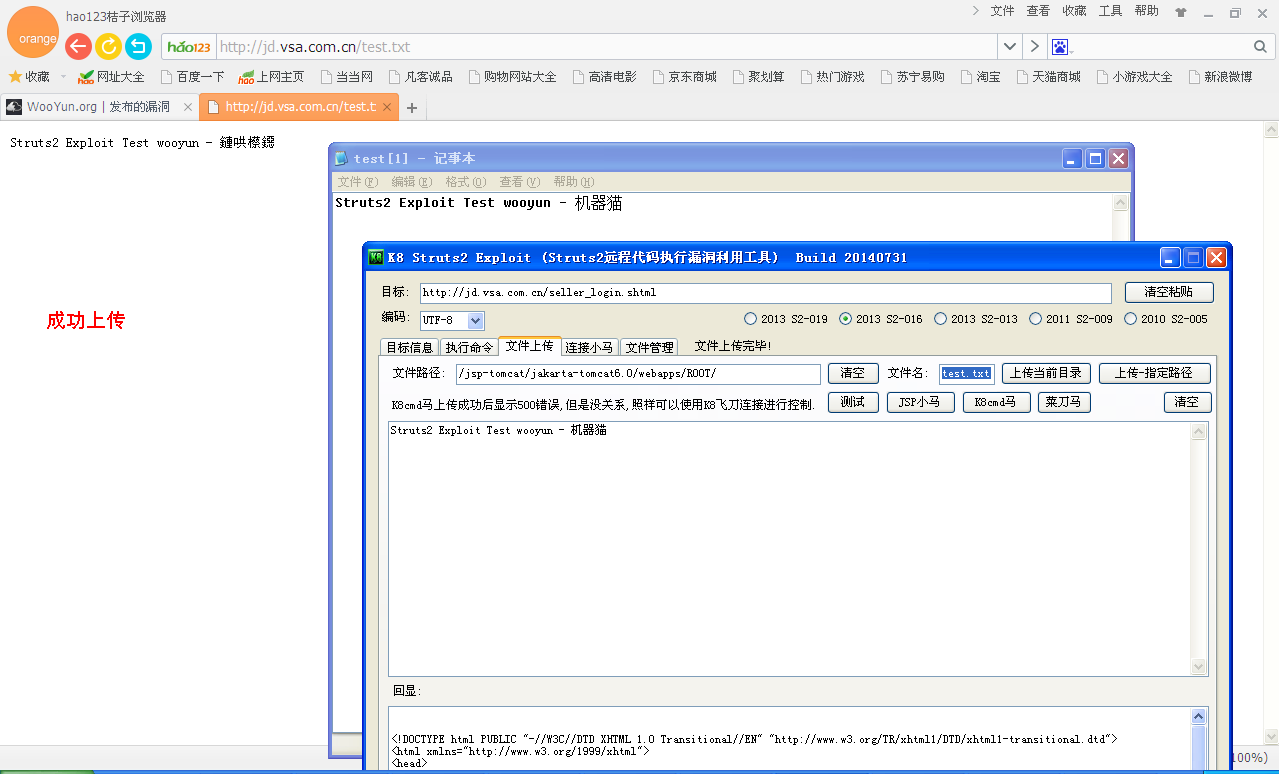Click up arrow of Notepad text scrollbar

1121,203
